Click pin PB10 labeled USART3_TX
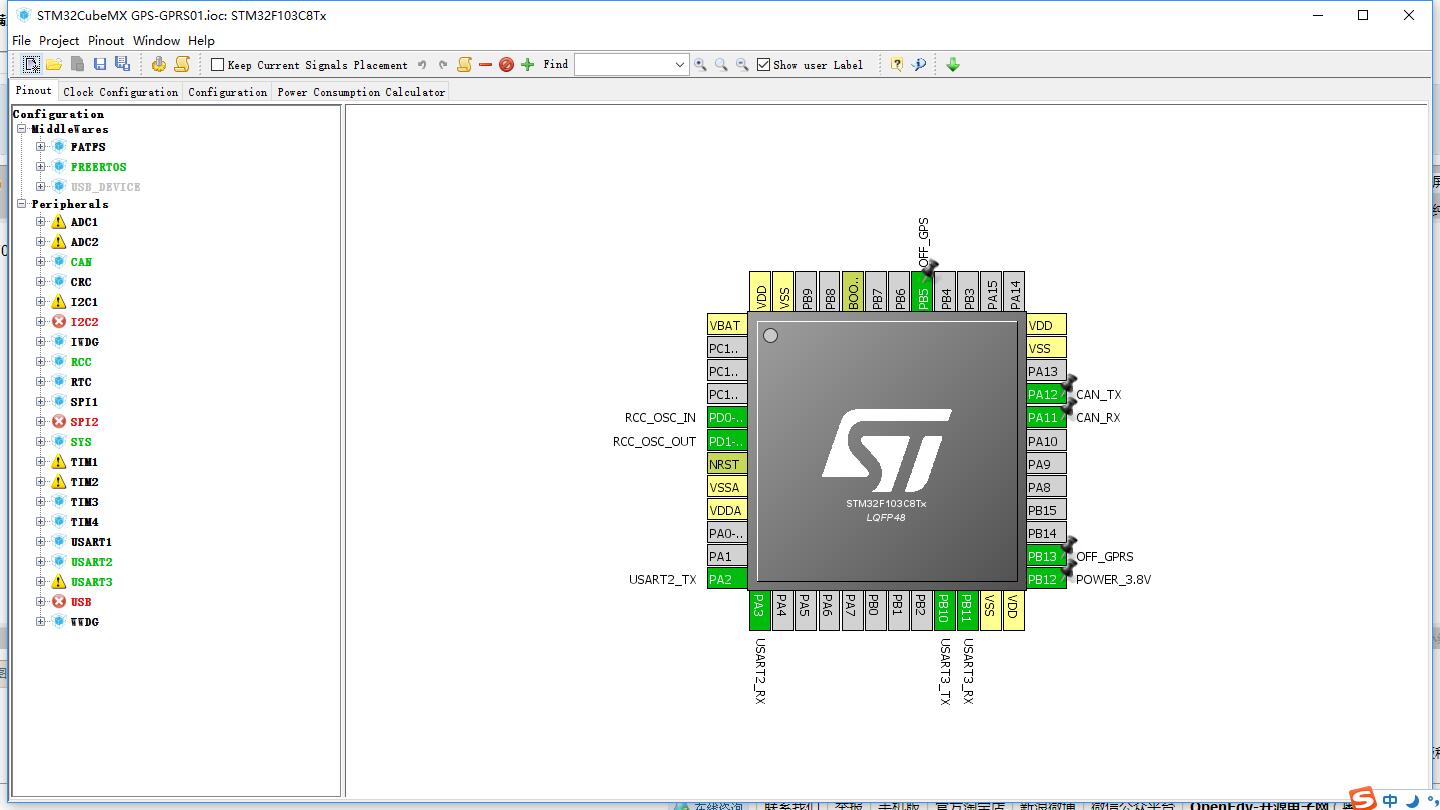The image size is (1440, 810). 944,610
